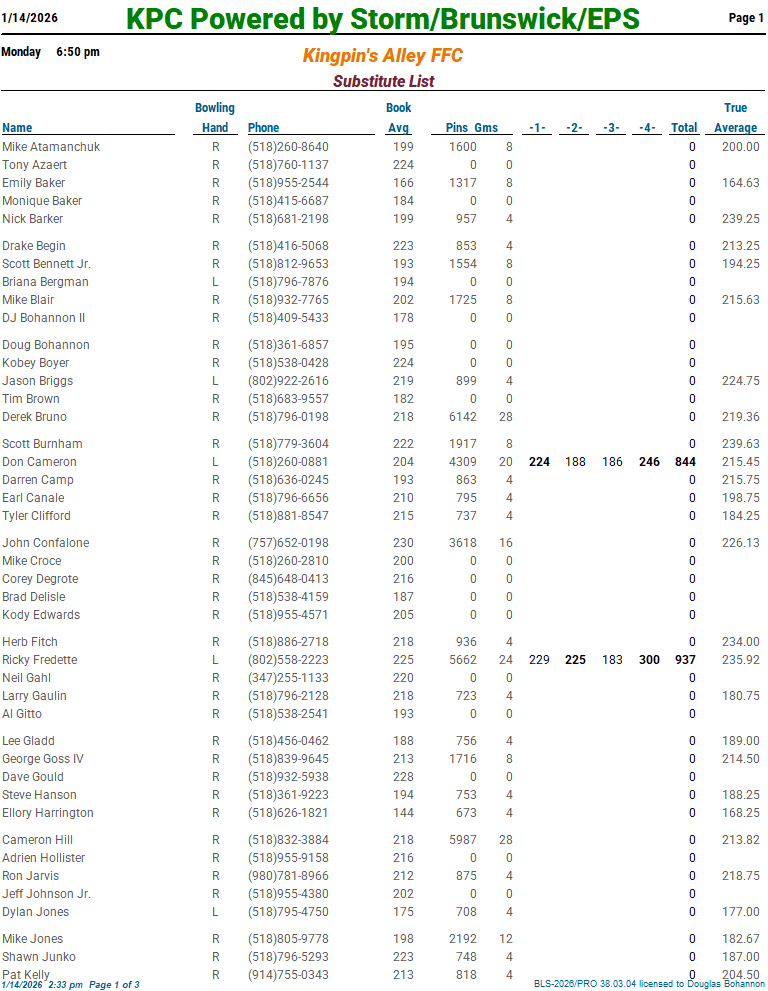Click Ricky Fredette's 300 game score
This screenshot has width=768, height=991.
(x=649, y=660)
